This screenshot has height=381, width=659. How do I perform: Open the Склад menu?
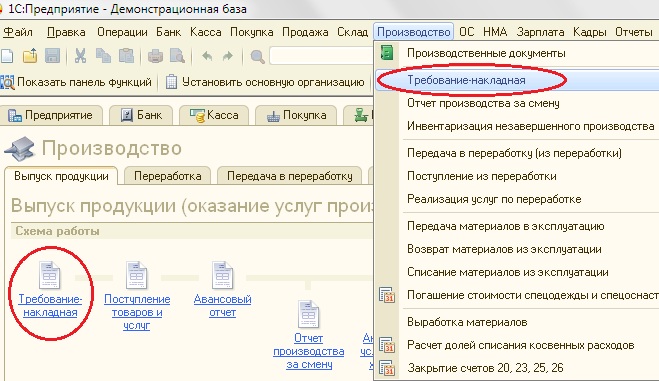(x=353, y=32)
